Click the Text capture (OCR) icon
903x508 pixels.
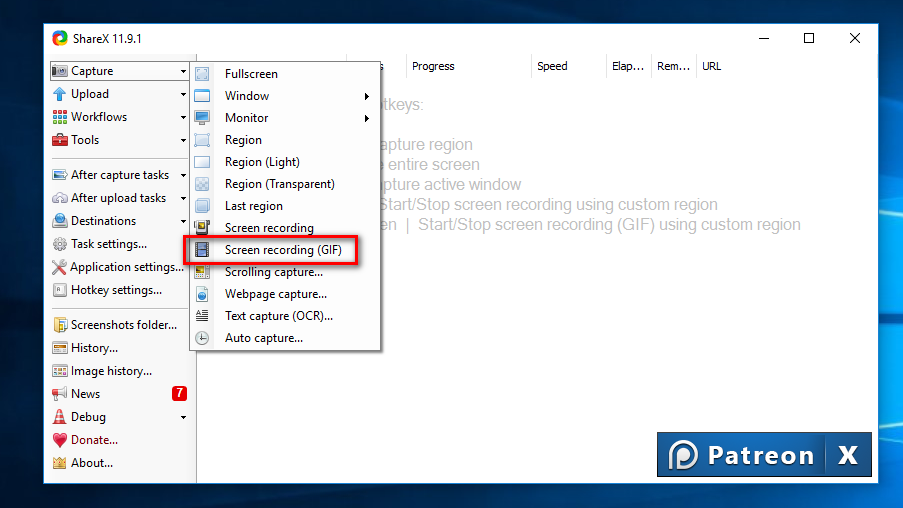202,316
